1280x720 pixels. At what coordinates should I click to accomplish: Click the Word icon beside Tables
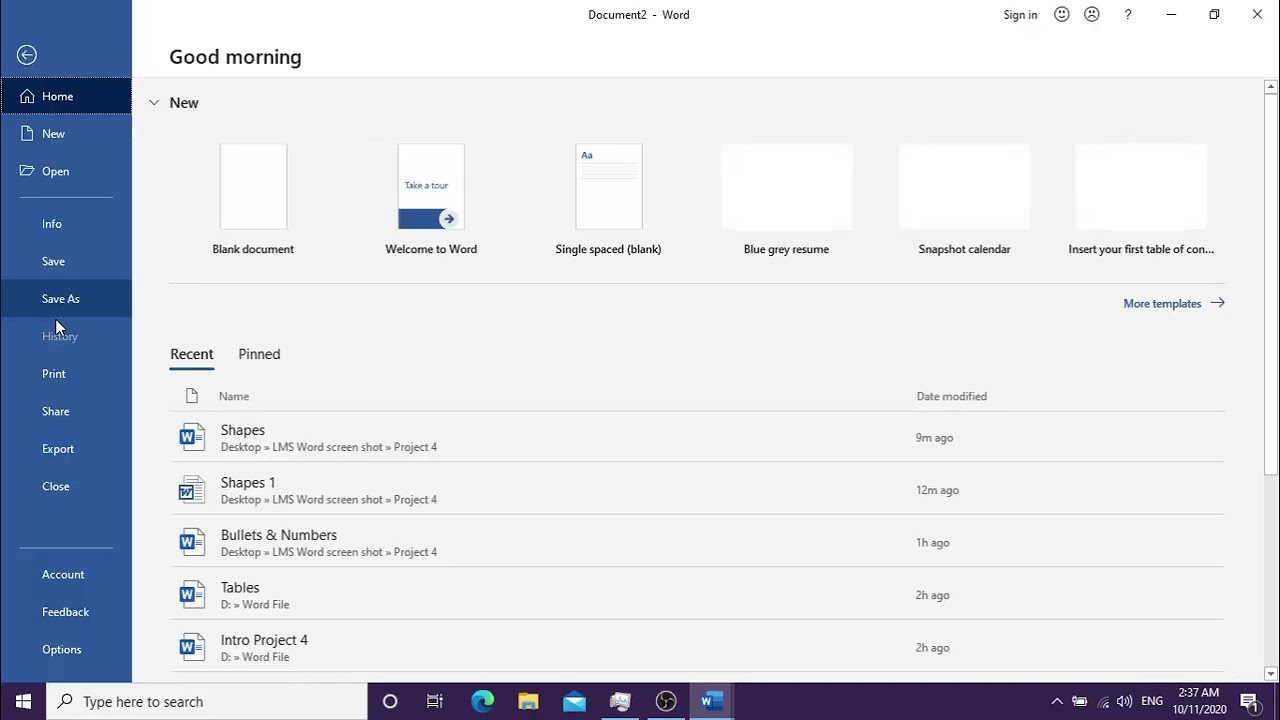[192, 595]
